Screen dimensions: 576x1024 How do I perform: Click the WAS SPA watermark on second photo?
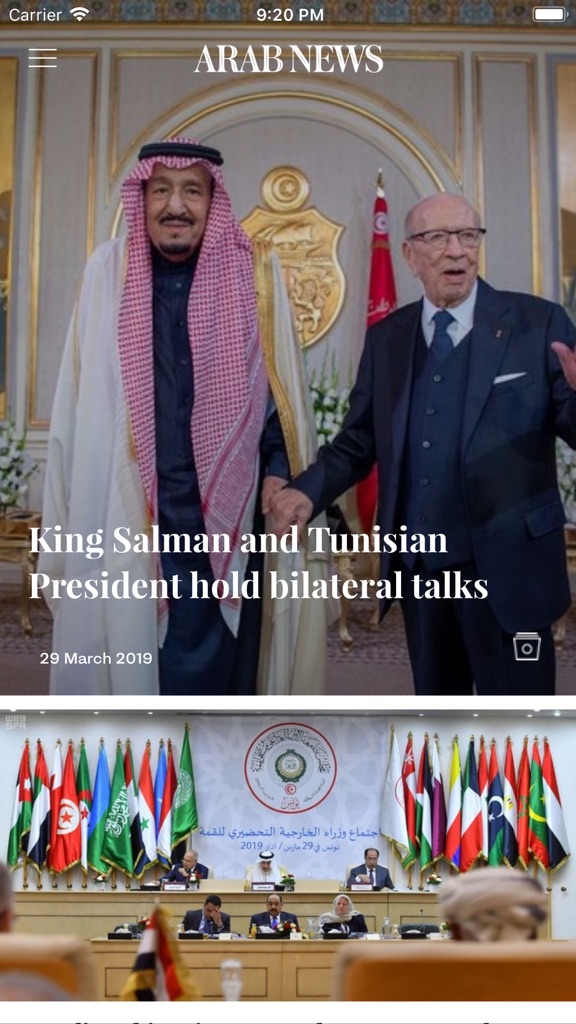(x=14, y=722)
